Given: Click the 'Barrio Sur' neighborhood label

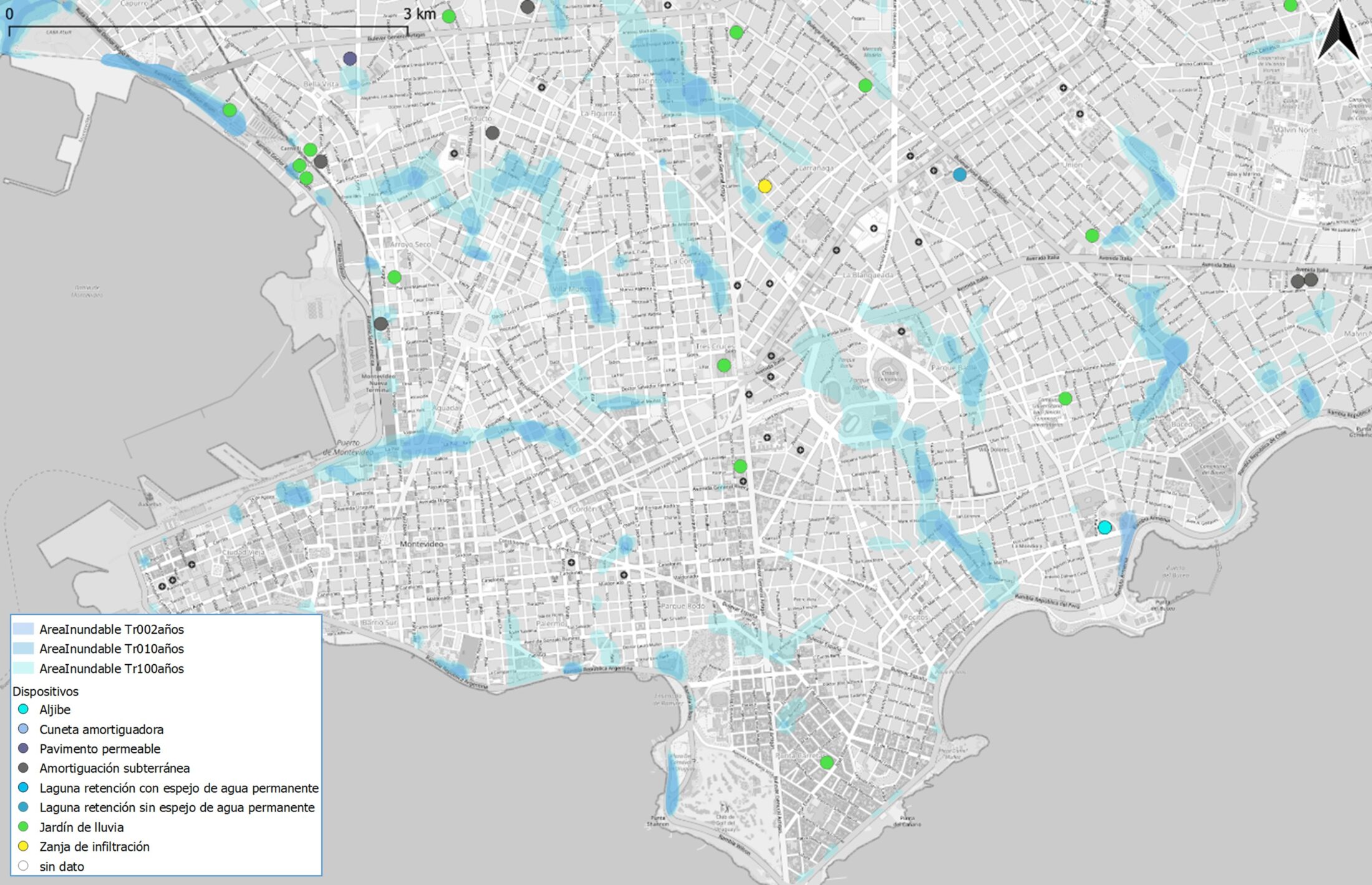Looking at the screenshot, I should coord(379,622).
